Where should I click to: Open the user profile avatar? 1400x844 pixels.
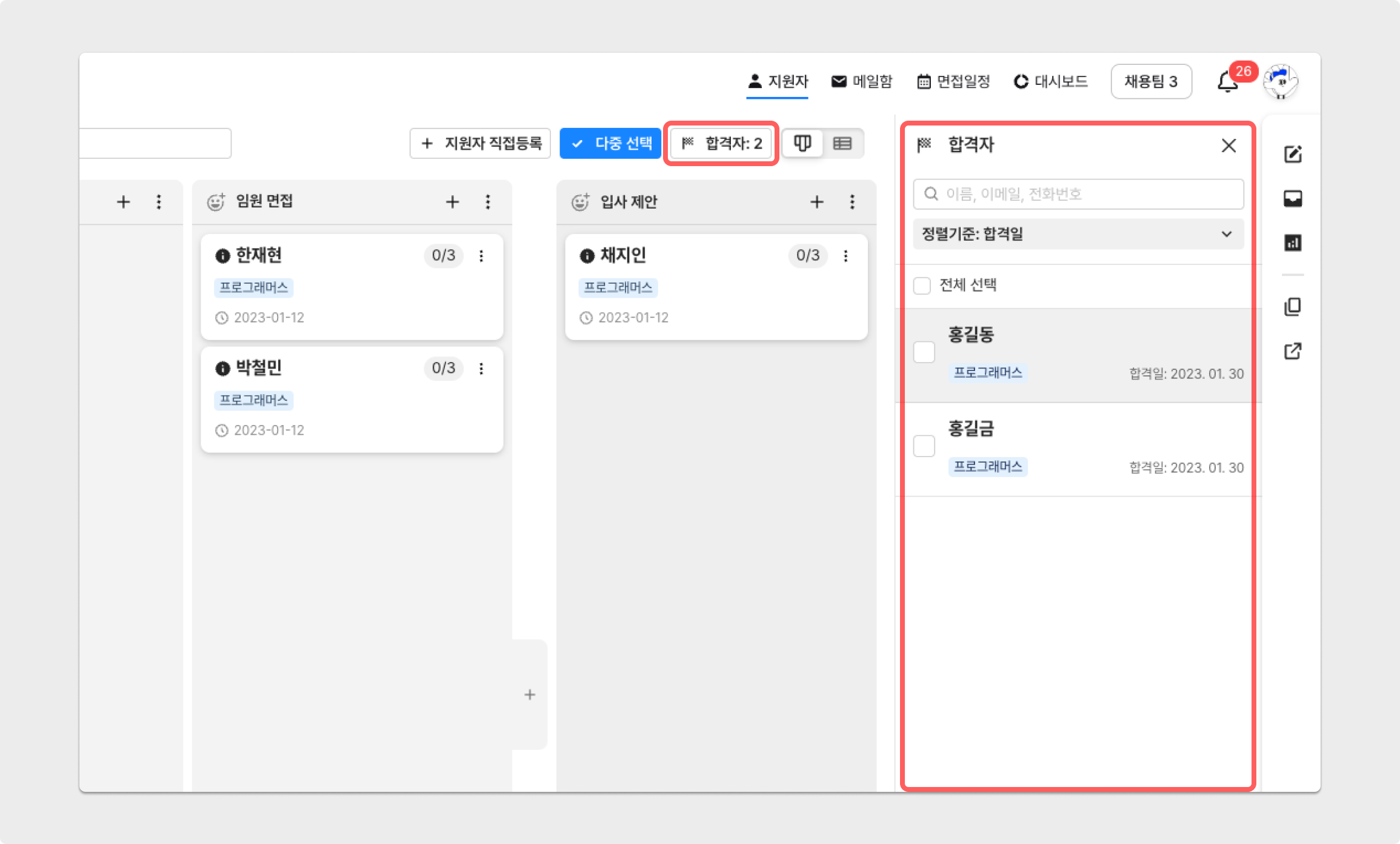(x=1281, y=82)
